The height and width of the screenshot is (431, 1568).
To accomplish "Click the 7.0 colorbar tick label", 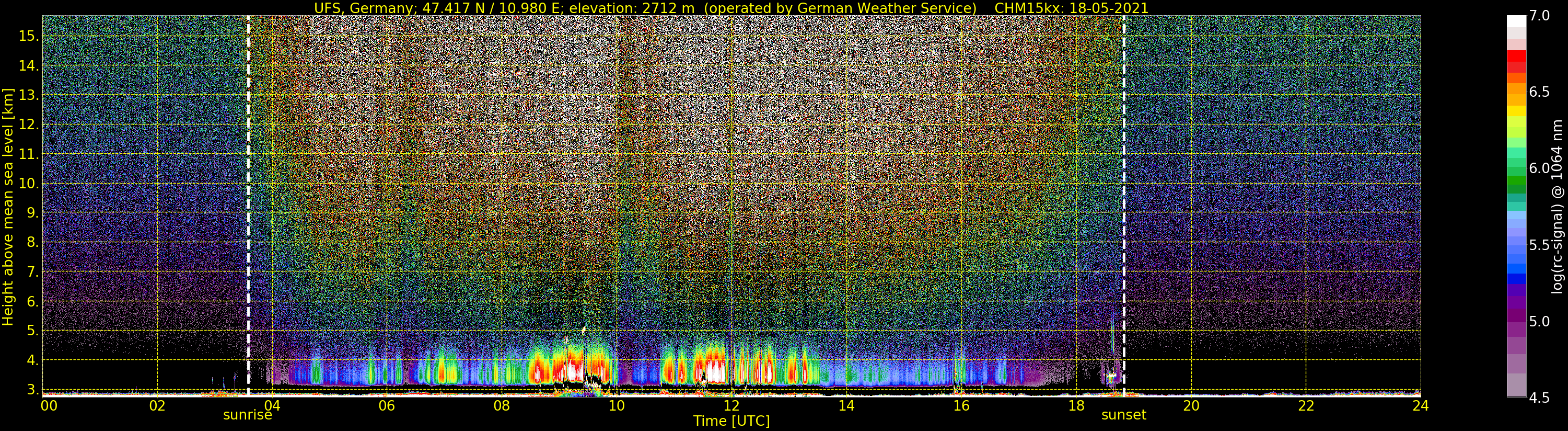I will [x=1539, y=16].
